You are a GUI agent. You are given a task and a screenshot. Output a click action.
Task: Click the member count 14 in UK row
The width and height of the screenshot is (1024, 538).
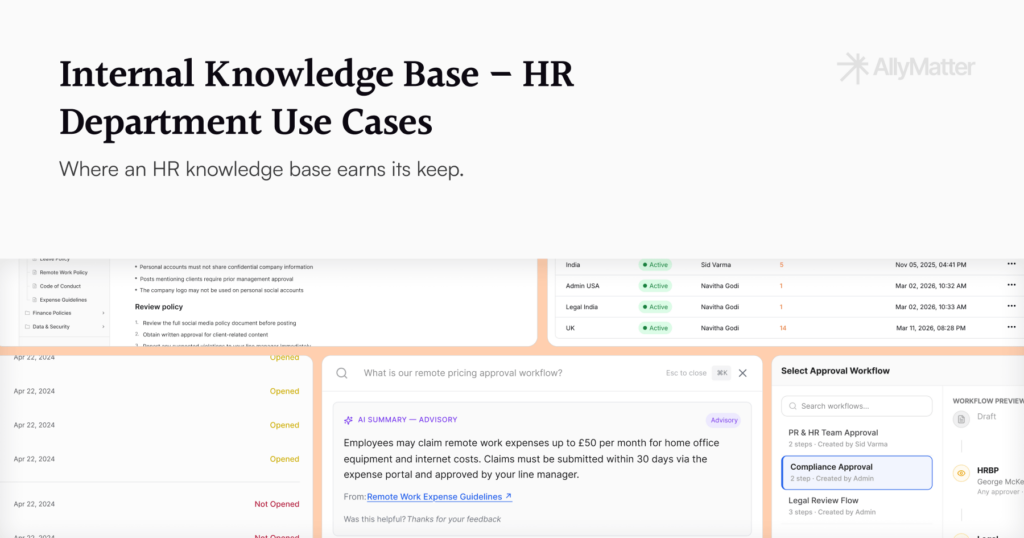[783, 328]
